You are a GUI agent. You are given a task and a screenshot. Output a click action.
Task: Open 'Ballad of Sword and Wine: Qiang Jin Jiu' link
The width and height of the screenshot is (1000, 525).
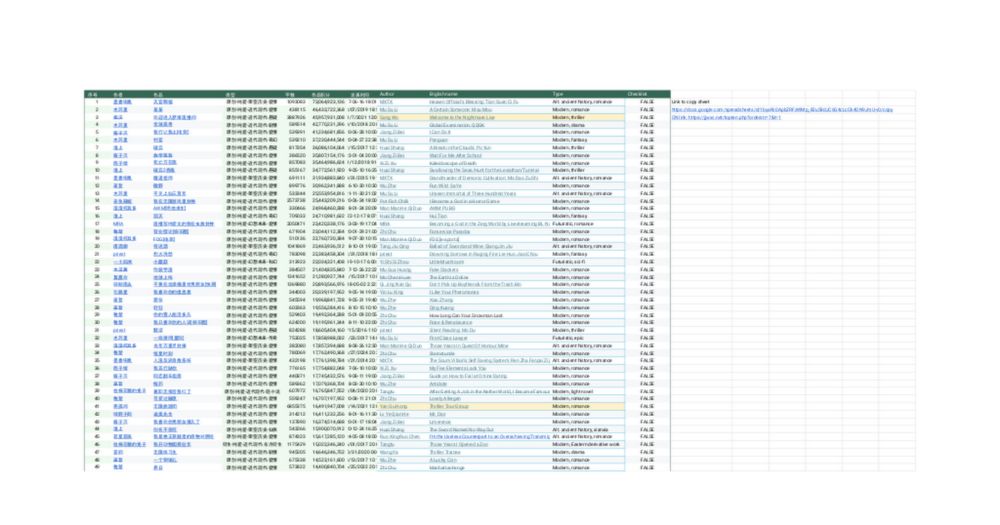pyautogui.click(x=471, y=246)
